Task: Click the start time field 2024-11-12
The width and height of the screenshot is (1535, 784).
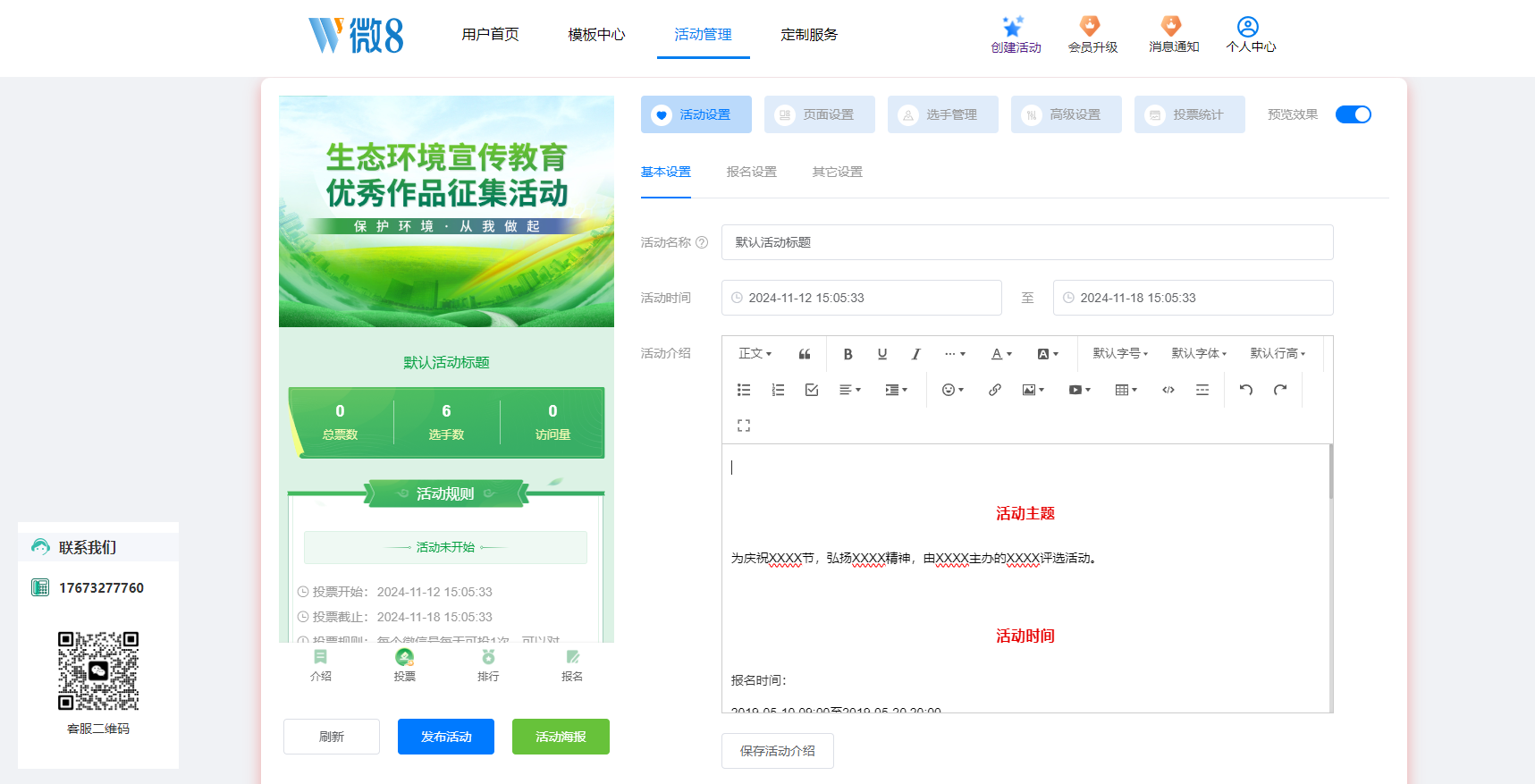Action: click(862, 298)
